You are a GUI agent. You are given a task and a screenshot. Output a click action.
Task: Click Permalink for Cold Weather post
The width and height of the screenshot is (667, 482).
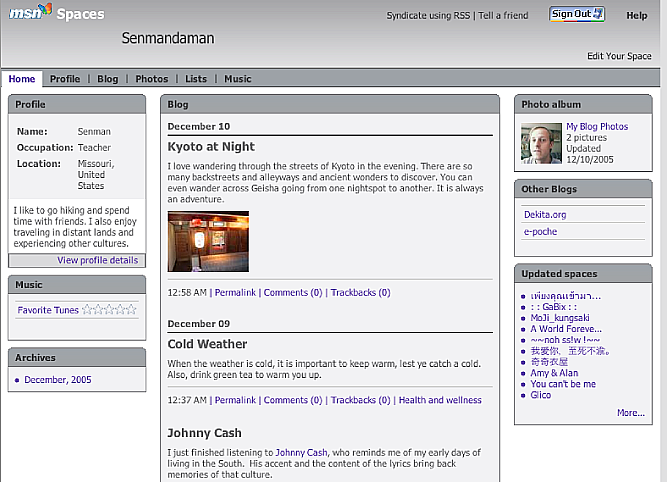click(x=235, y=400)
